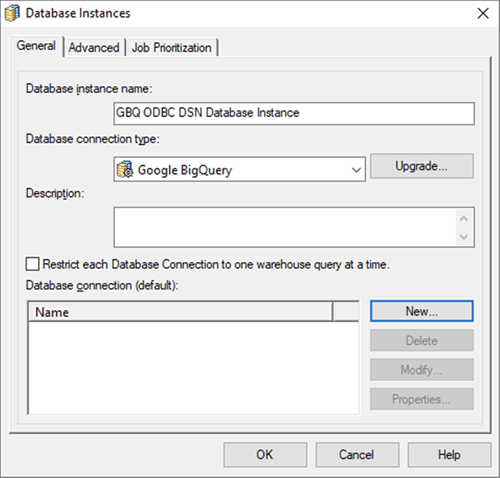The height and width of the screenshot is (478, 500).
Task: Click the description scrollbar up arrow
Action: [x=464, y=219]
